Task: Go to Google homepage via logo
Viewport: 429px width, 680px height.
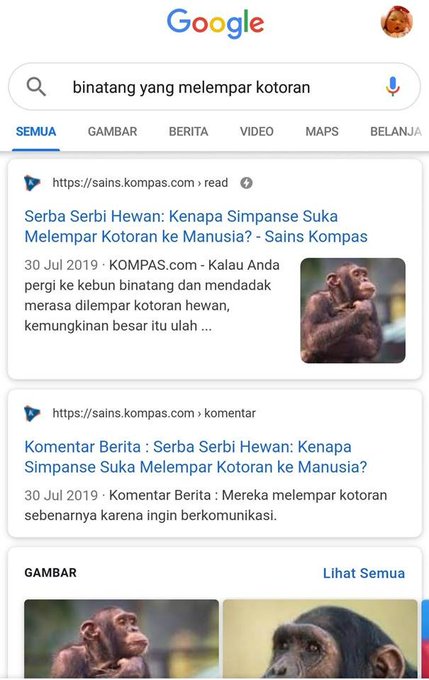Action: click(x=215, y=23)
